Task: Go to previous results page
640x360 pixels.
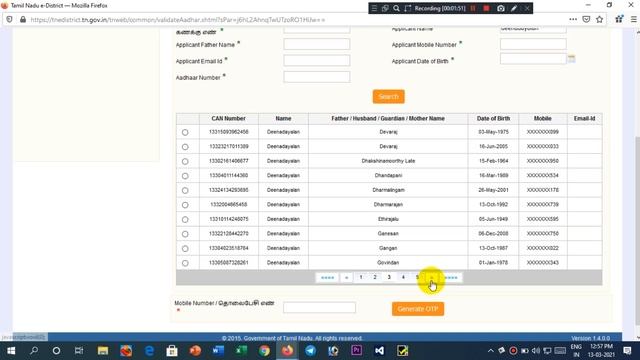Action: click(x=347, y=278)
